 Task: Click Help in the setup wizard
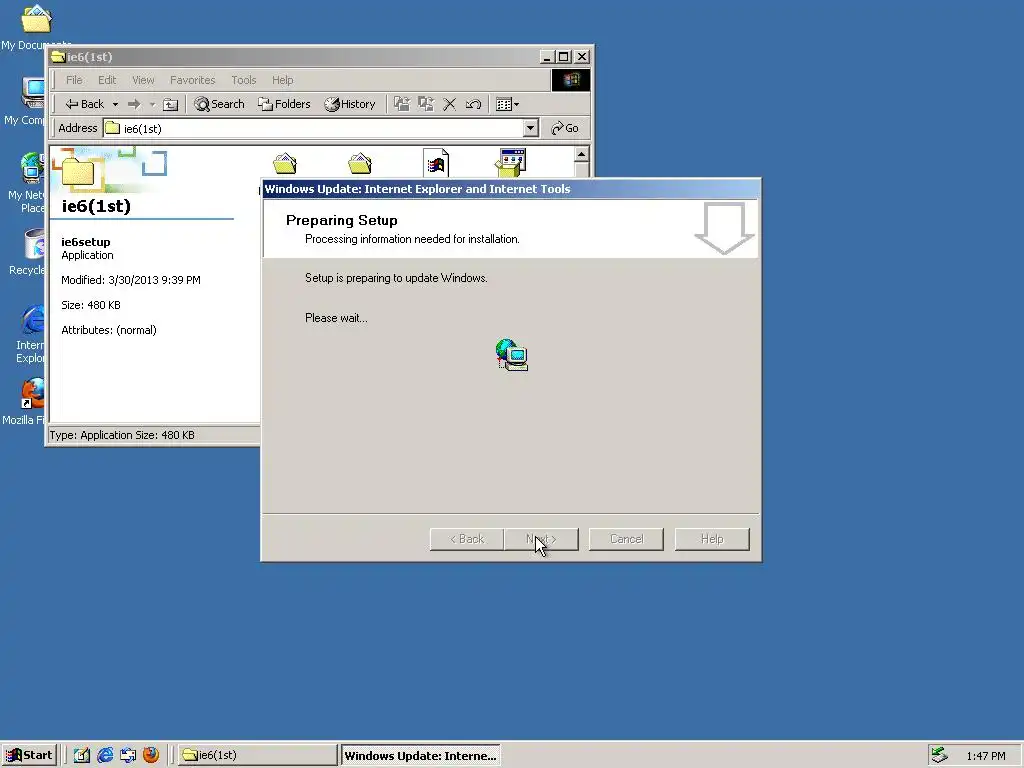[712, 539]
